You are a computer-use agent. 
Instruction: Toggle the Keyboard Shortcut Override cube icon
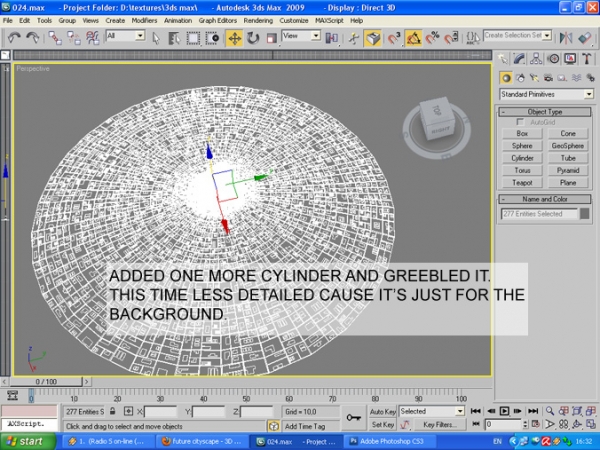click(x=373, y=38)
